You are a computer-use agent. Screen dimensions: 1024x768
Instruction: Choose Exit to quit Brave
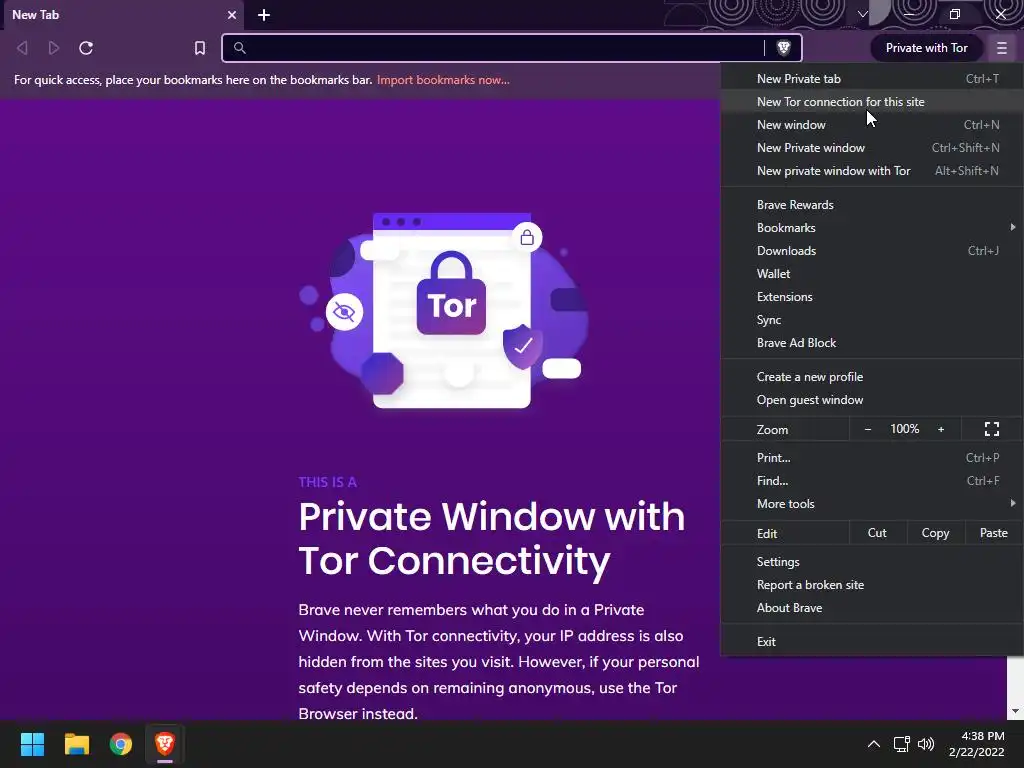point(872,641)
